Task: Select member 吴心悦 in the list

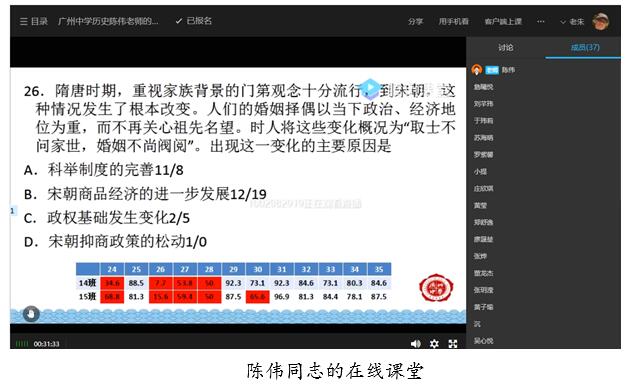Action: 483,341
